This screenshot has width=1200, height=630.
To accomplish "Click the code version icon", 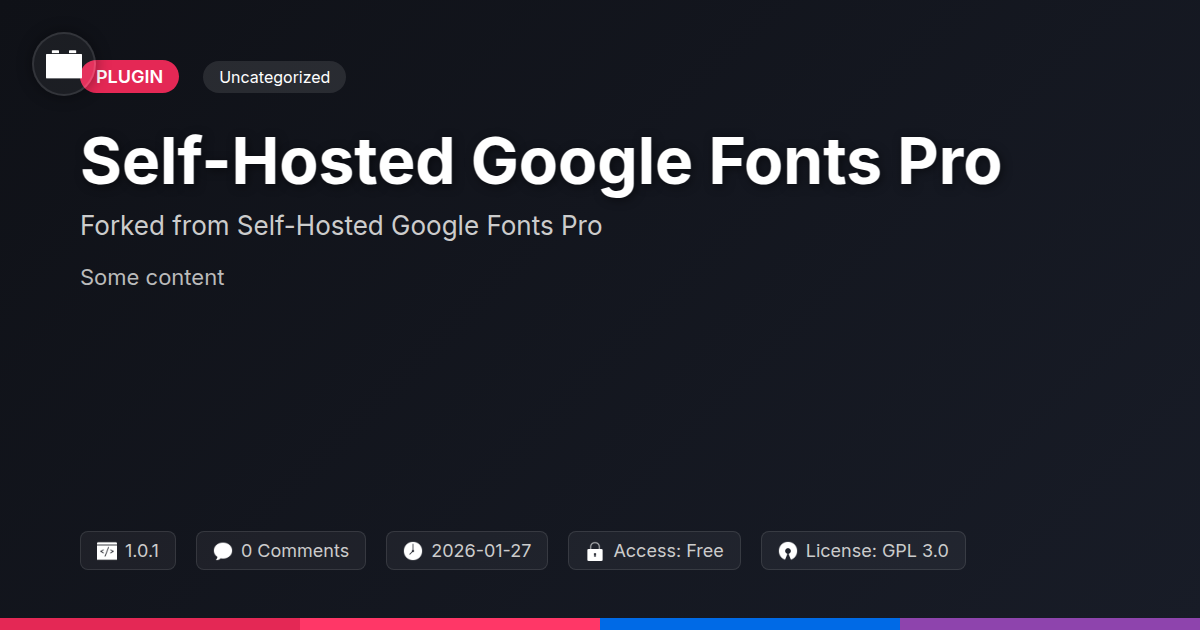I will (x=107, y=551).
